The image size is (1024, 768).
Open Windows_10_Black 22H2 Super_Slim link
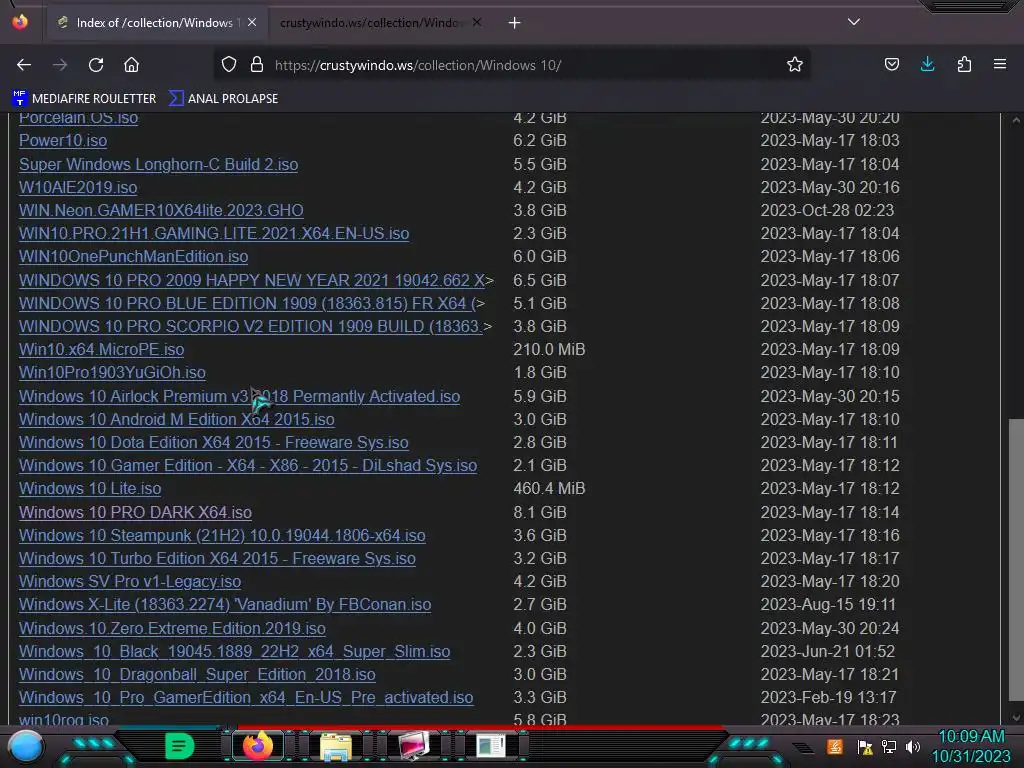point(234,651)
